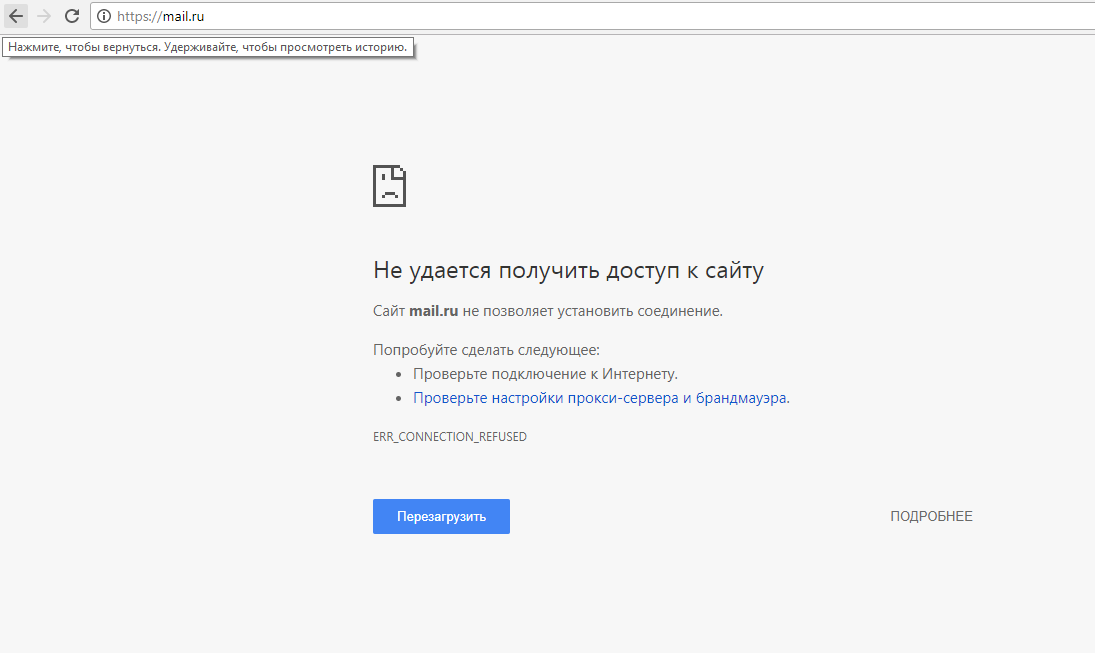Click text Проверьте подключение к Интернету

click(x=545, y=374)
